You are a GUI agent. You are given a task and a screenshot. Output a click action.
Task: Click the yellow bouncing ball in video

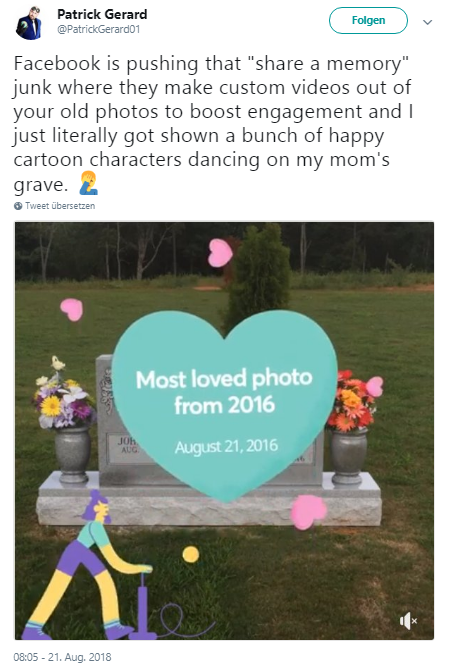click(x=190, y=555)
